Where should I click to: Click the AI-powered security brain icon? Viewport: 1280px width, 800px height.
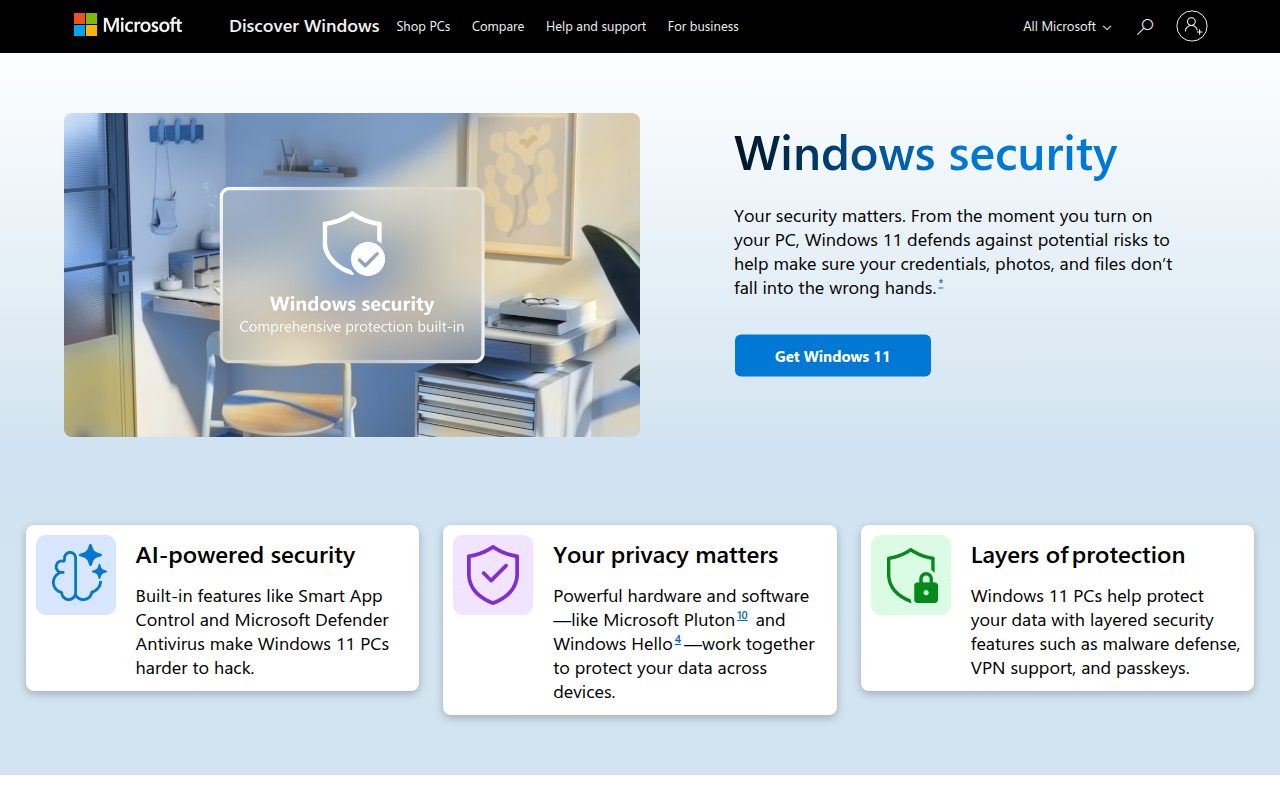76,575
